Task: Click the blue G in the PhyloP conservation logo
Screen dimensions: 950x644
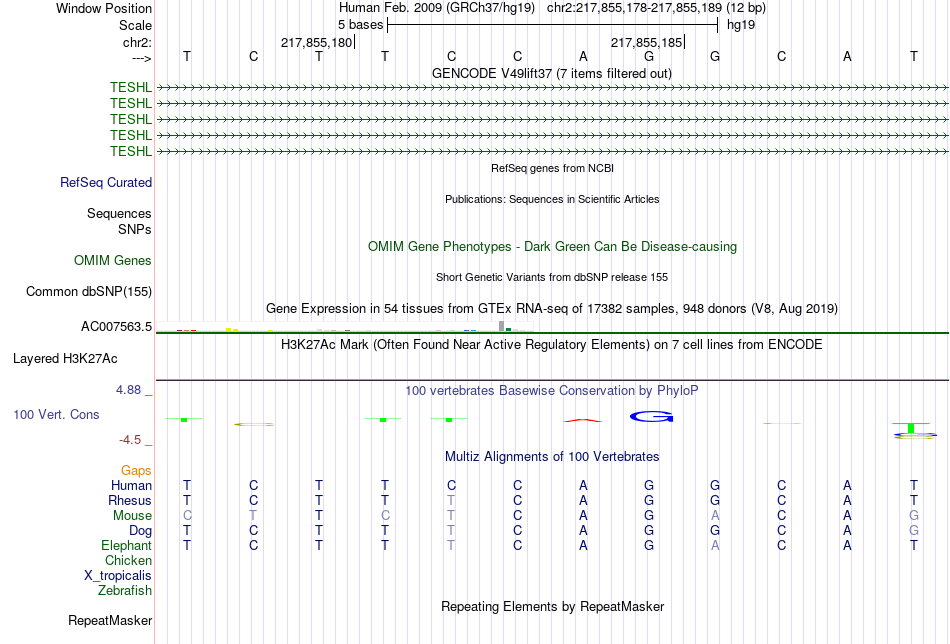Action: click(651, 417)
